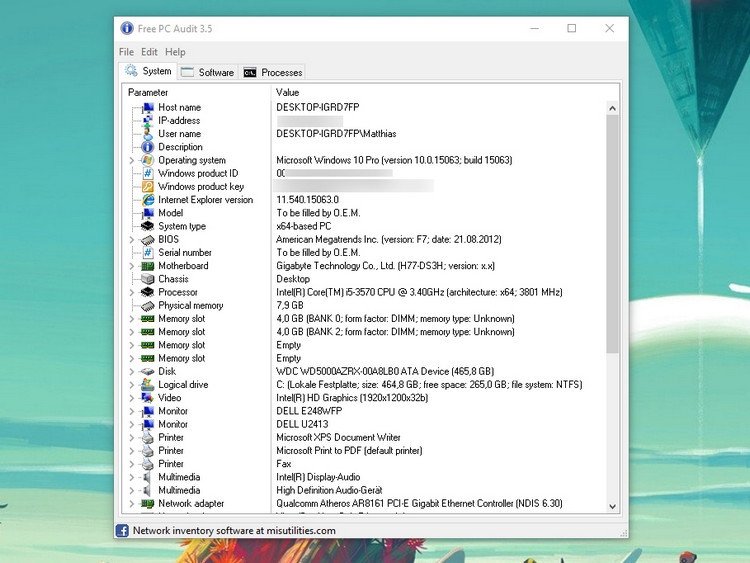Viewport: 750px width, 563px height.
Task: Select the 7,9 GB physical memory value
Action: click(290, 305)
